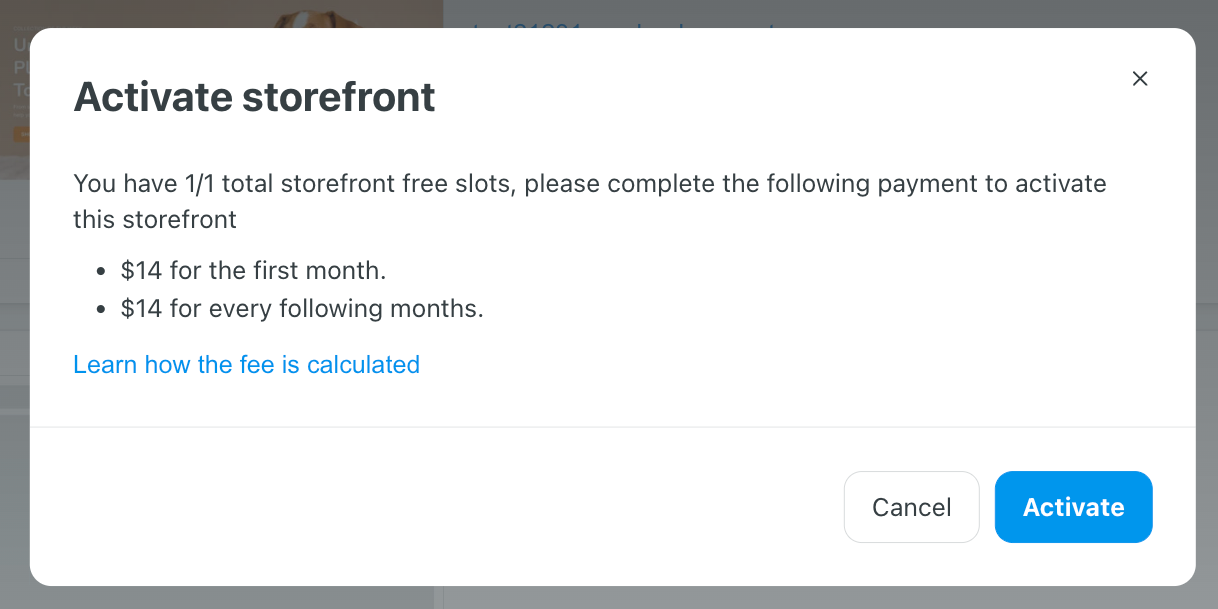Click the free slots payment description text
The width and height of the screenshot is (1218, 609).
click(x=590, y=201)
